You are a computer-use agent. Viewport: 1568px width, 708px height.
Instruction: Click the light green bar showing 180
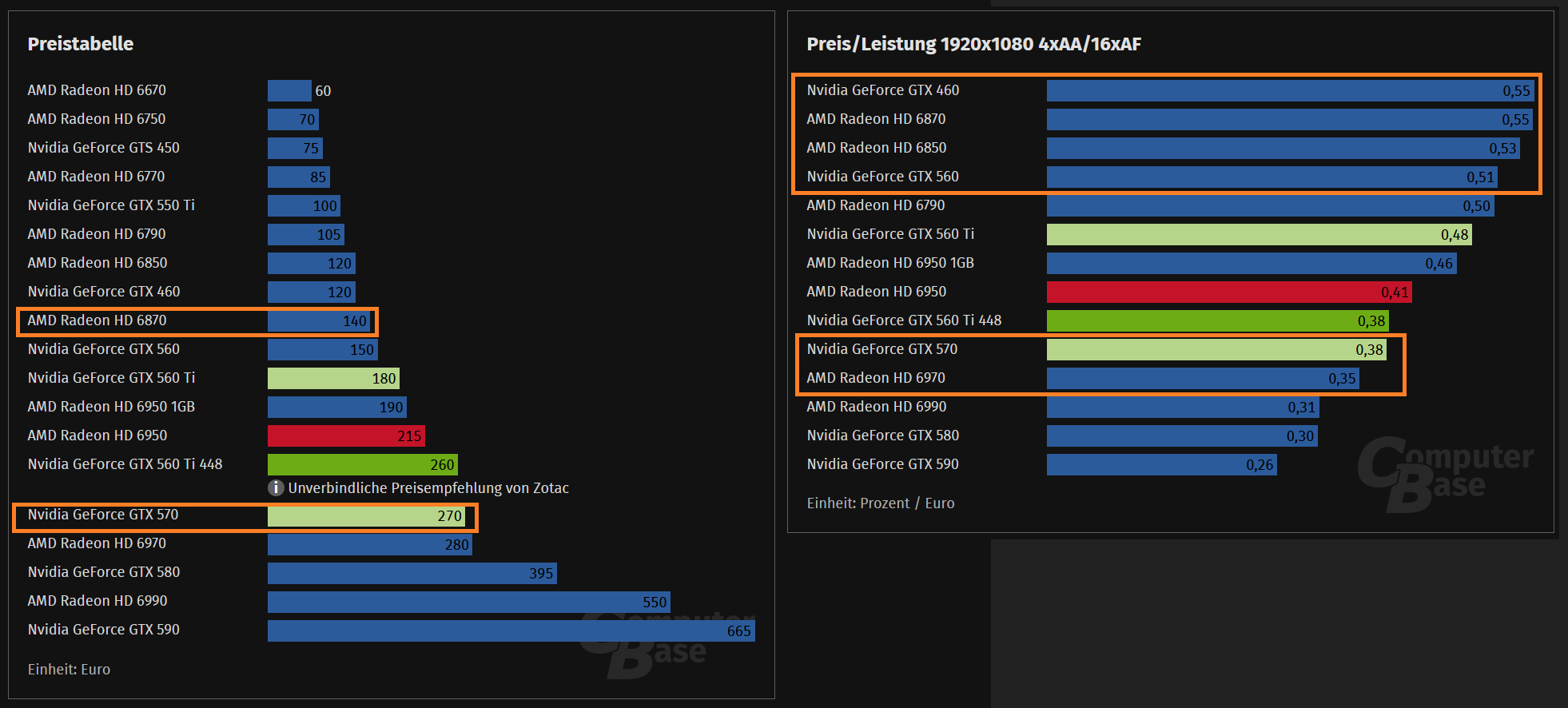tap(333, 378)
